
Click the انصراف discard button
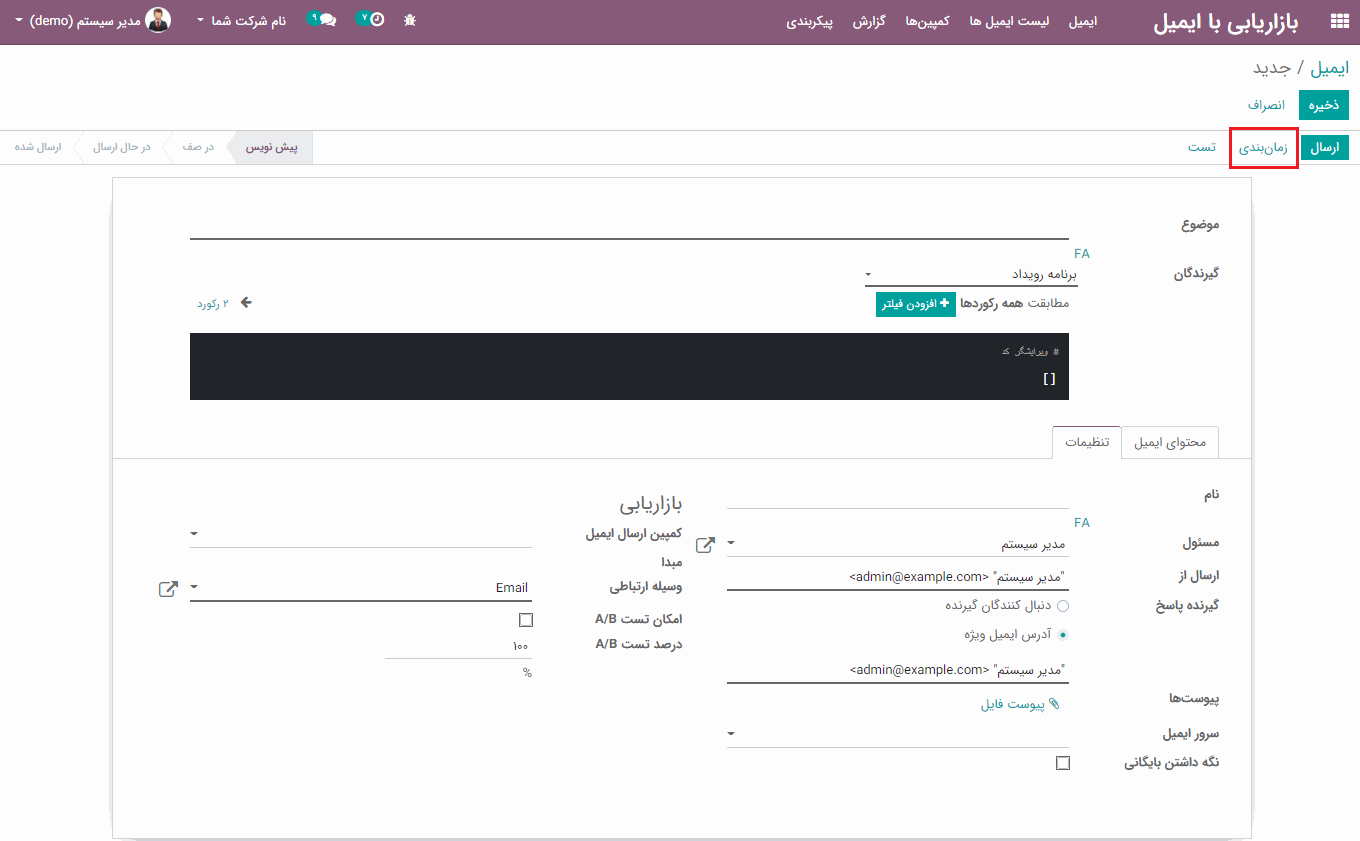(1265, 105)
